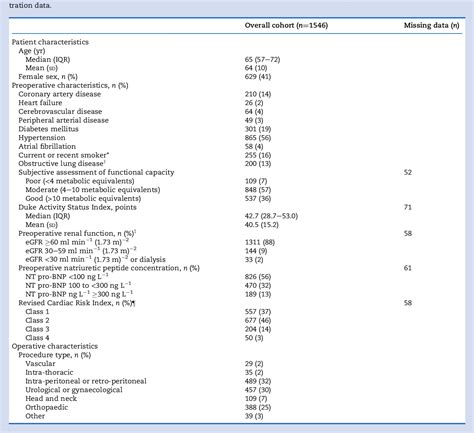Select the age mean value '64 (10)'
The width and height of the screenshot is (474, 433).
(x=256, y=68)
